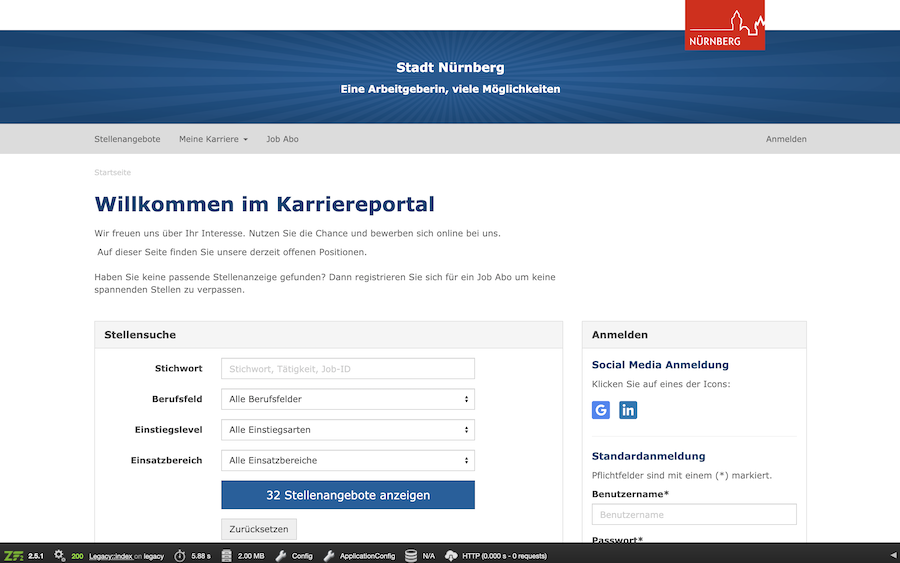
Task: Click the memory usage icon
Action: [x=227, y=555]
